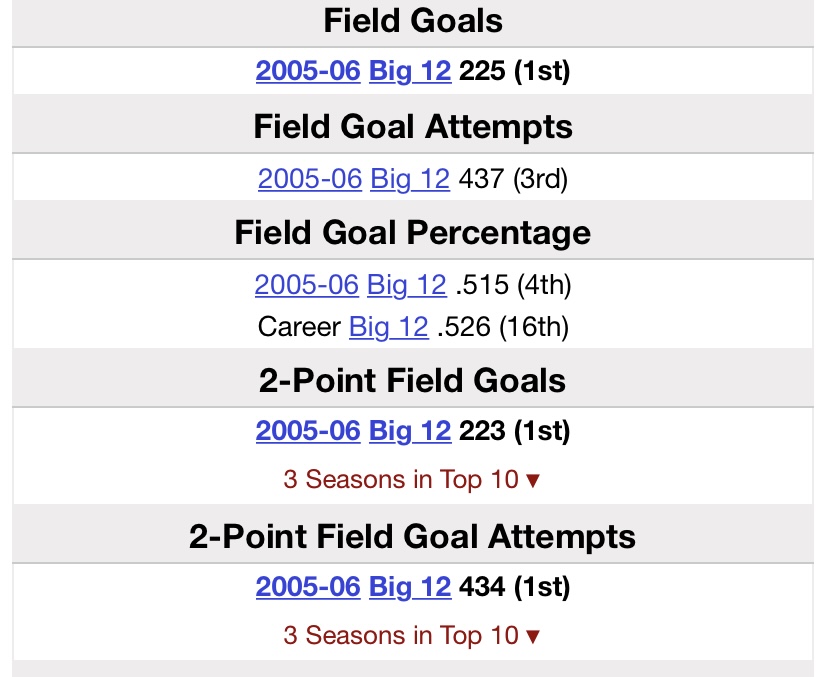Viewport: 828px width, 677px height.
Task: Open 2005-06 season link under Field Goal Attempts
Action: click(310, 179)
